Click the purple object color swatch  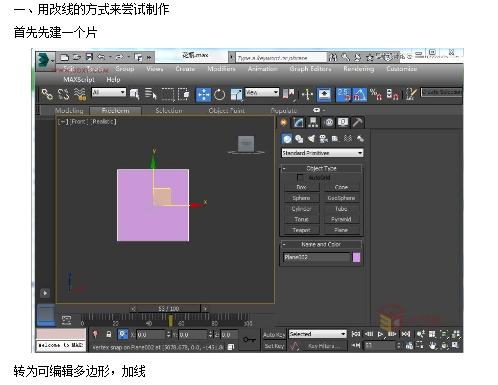pos(356,257)
